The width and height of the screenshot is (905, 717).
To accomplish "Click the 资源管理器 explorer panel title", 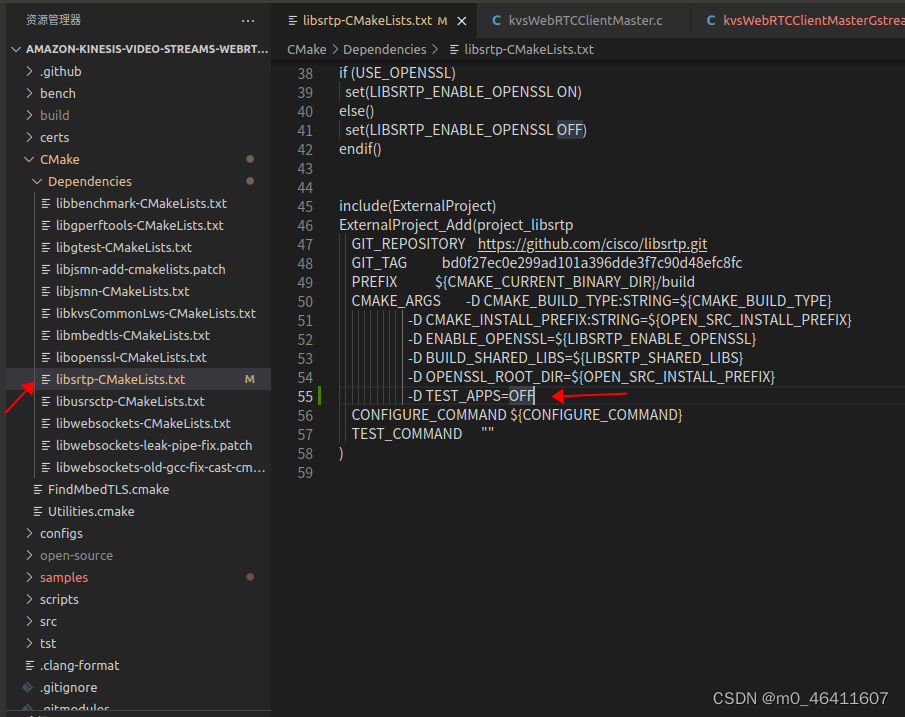I will (x=53, y=20).
